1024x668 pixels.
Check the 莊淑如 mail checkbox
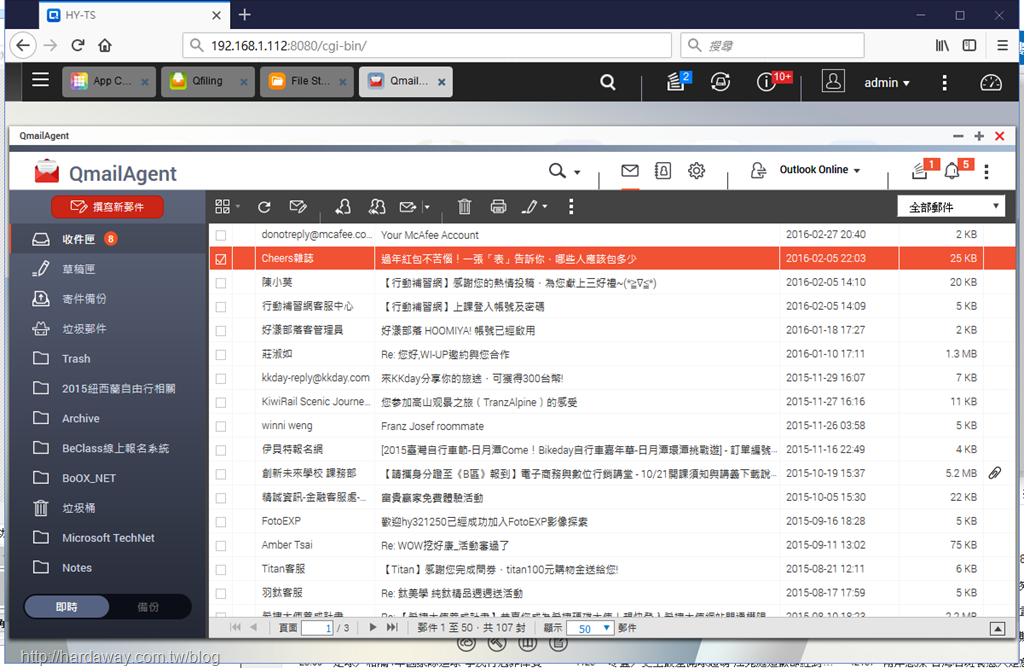click(x=221, y=355)
